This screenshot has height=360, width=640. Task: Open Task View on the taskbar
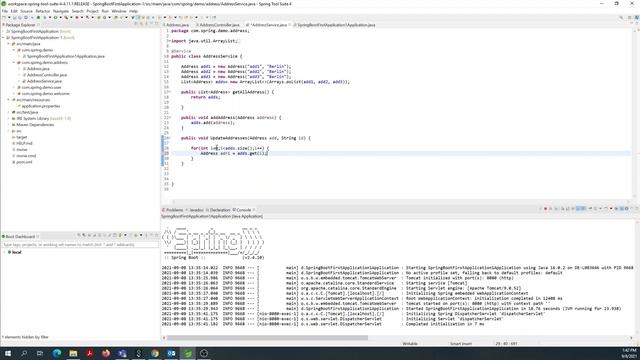(40, 353)
